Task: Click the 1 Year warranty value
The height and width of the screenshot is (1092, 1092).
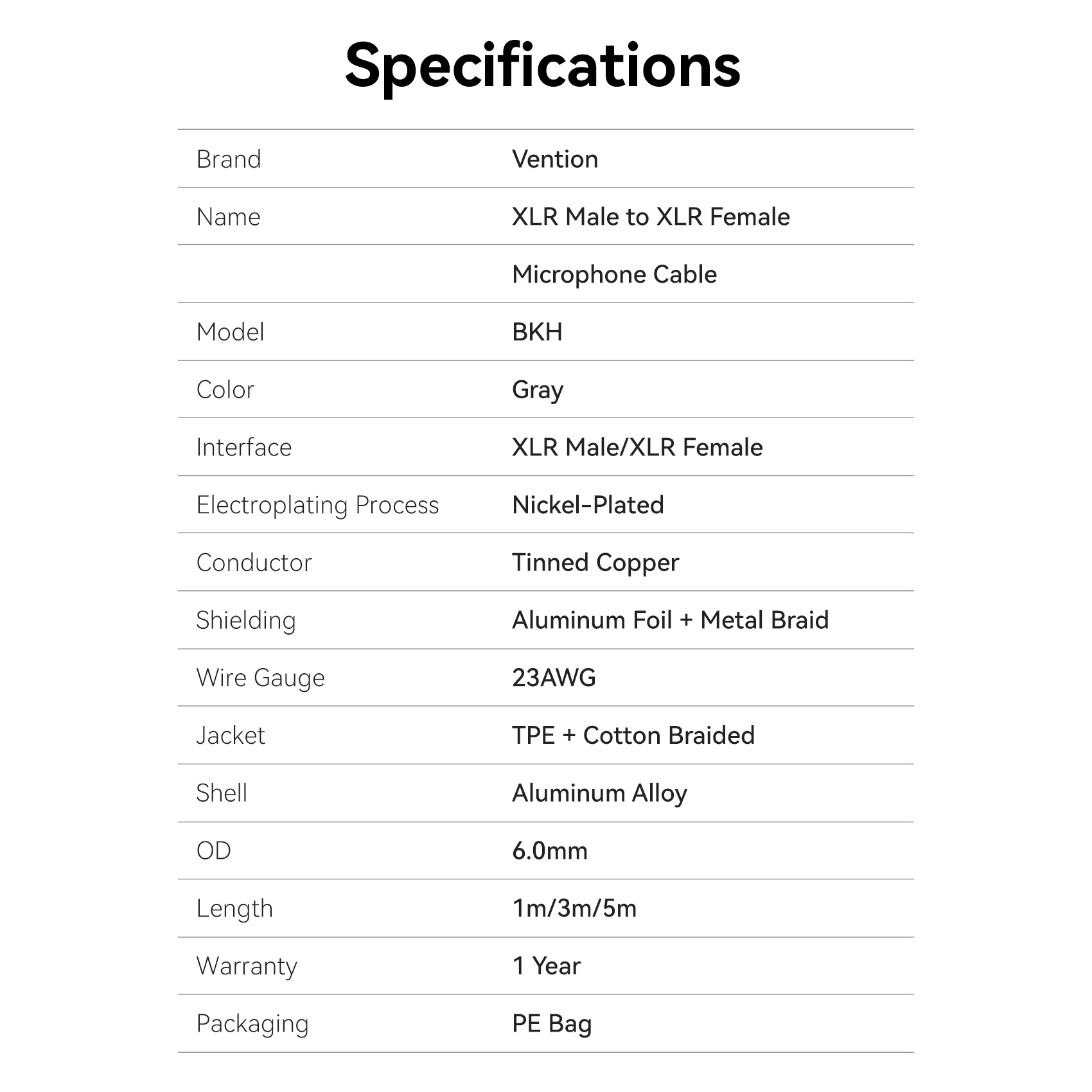Action: [x=547, y=966]
